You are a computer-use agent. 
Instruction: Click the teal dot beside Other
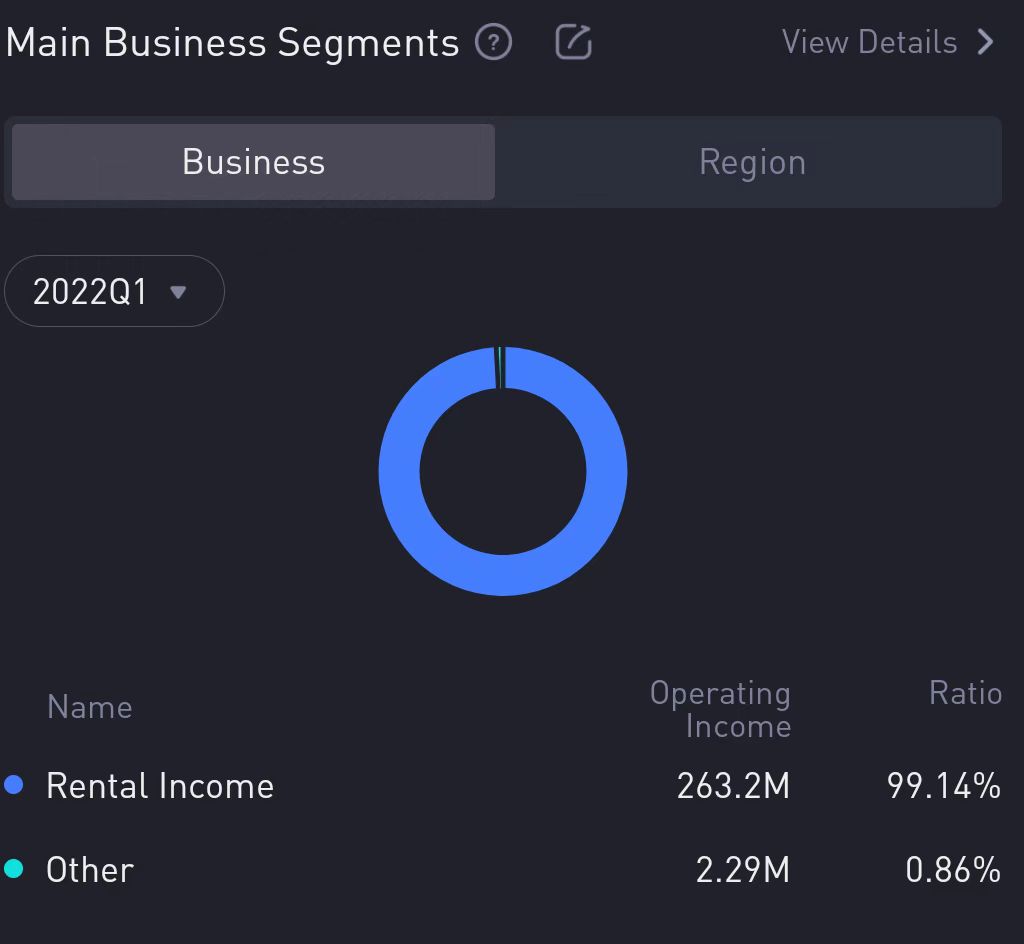click(14, 869)
